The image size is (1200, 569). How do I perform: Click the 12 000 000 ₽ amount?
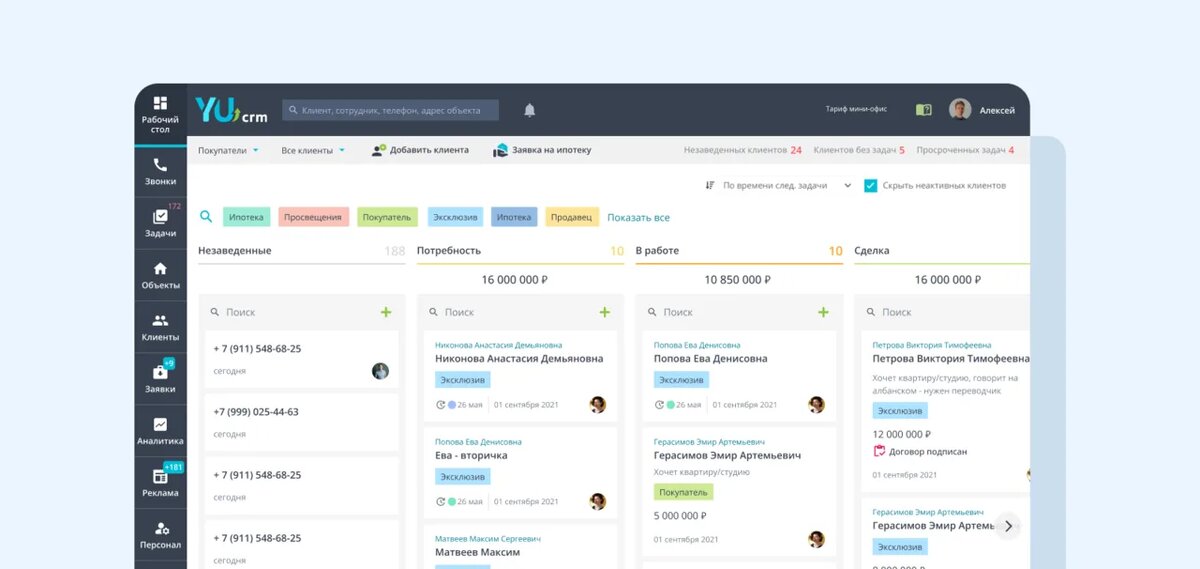tap(902, 434)
